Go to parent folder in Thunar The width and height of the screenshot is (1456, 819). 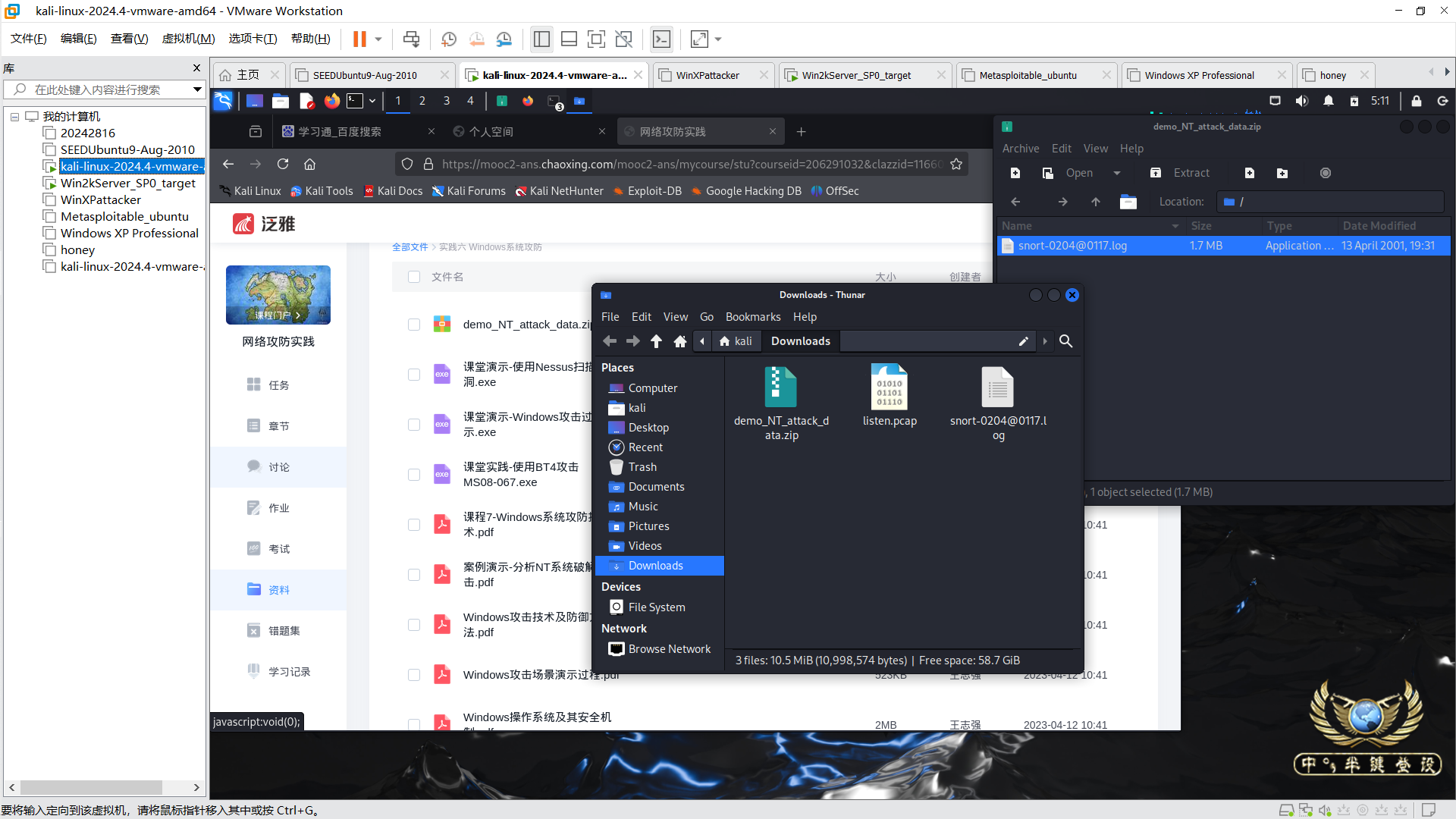point(657,341)
